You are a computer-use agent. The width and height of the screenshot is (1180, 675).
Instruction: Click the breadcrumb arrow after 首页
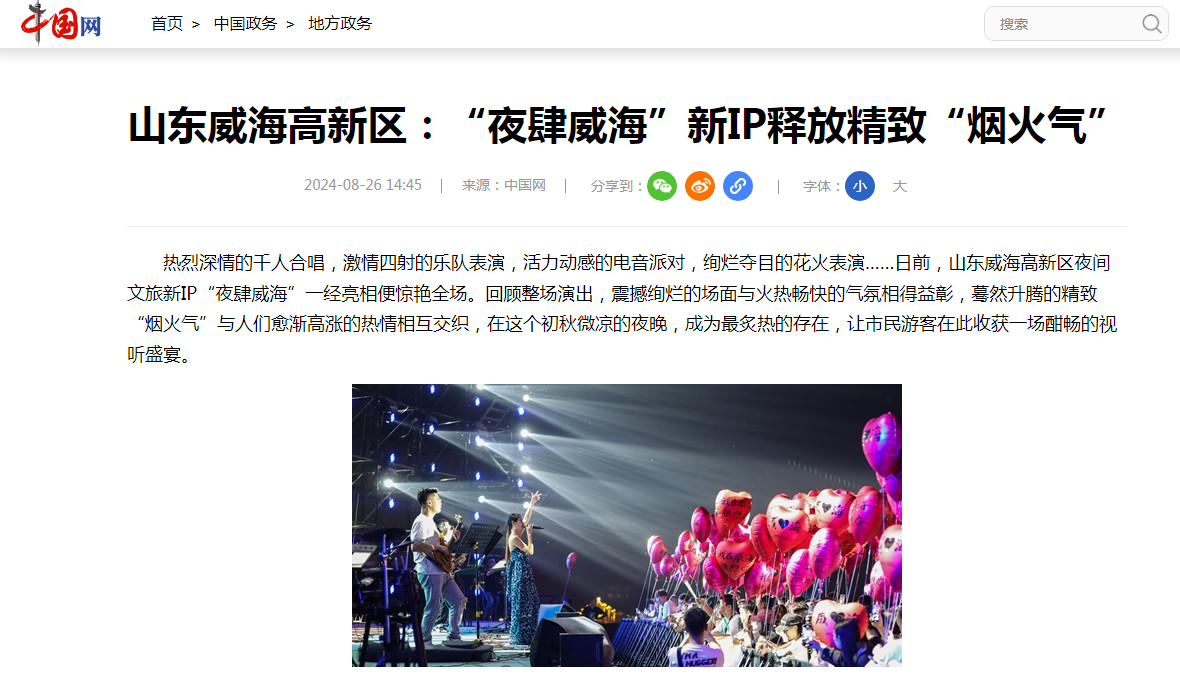[196, 25]
